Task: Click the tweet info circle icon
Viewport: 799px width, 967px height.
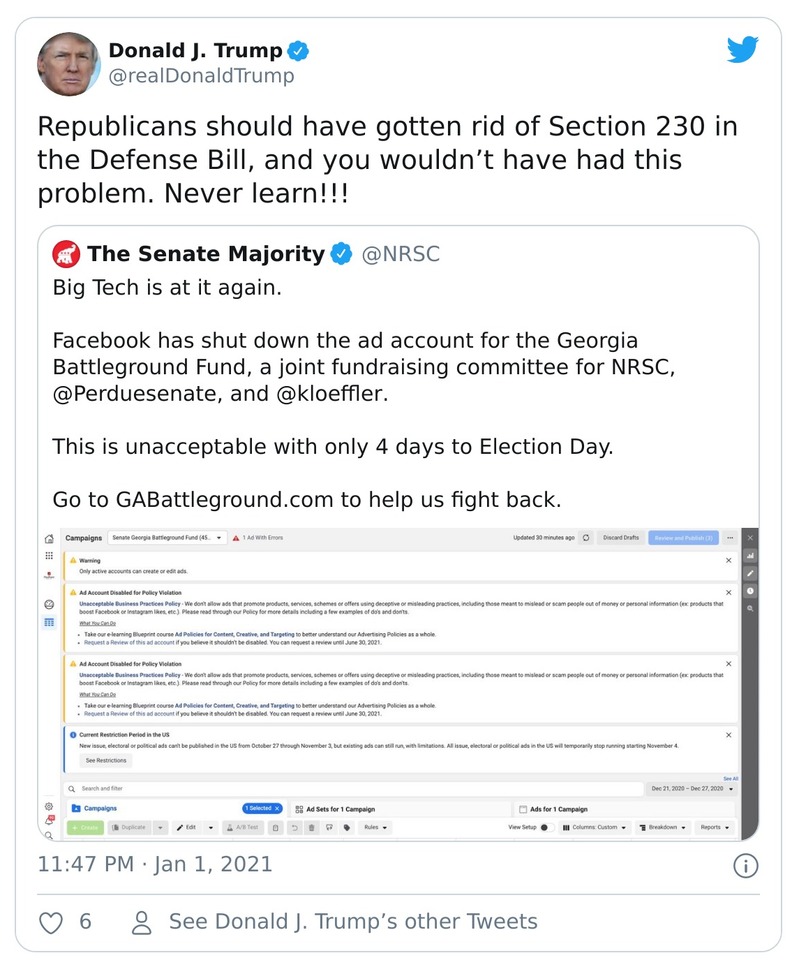Action: [745, 865]
